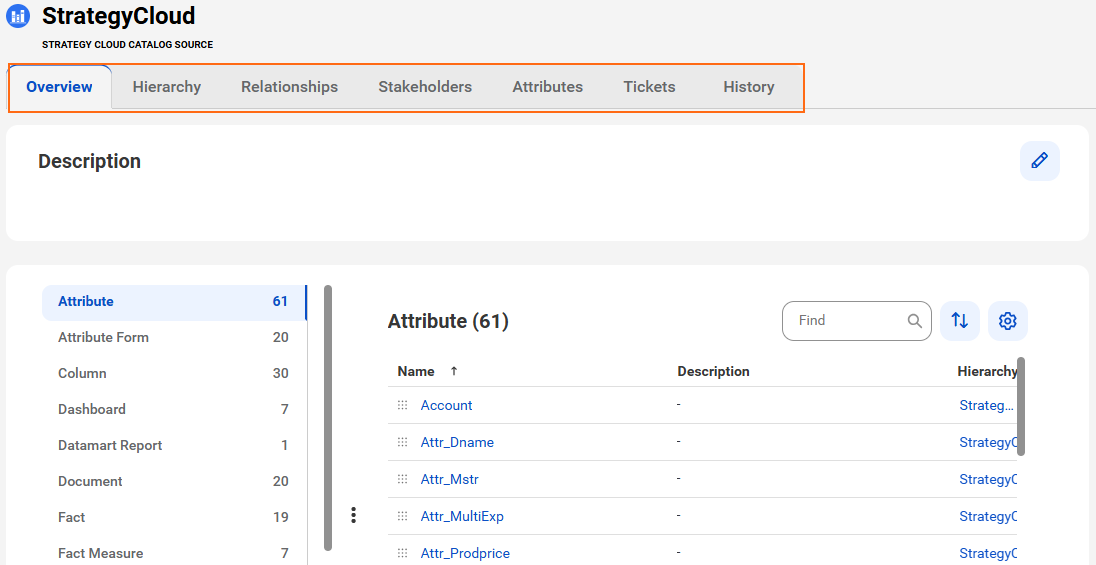
Task: Click the Hierarchy column header
Action: tap(987, 371)
